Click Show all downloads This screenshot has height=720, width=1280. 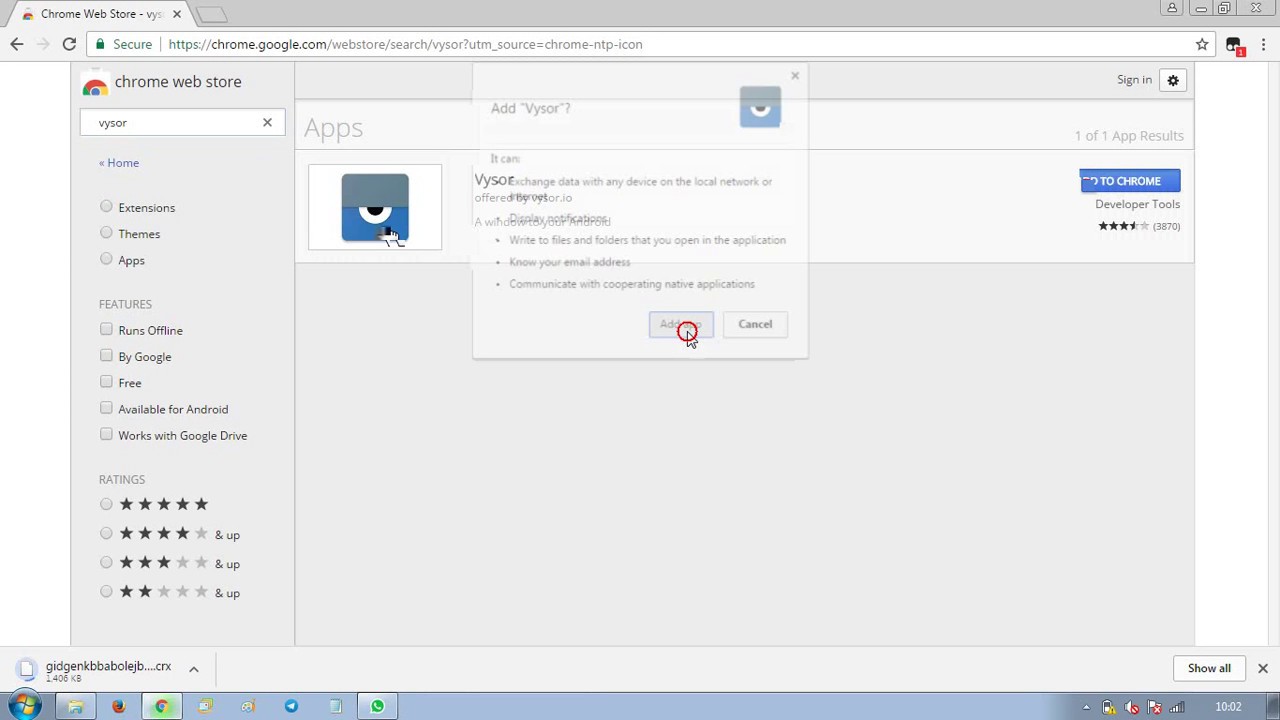(x=1209, y=668)
